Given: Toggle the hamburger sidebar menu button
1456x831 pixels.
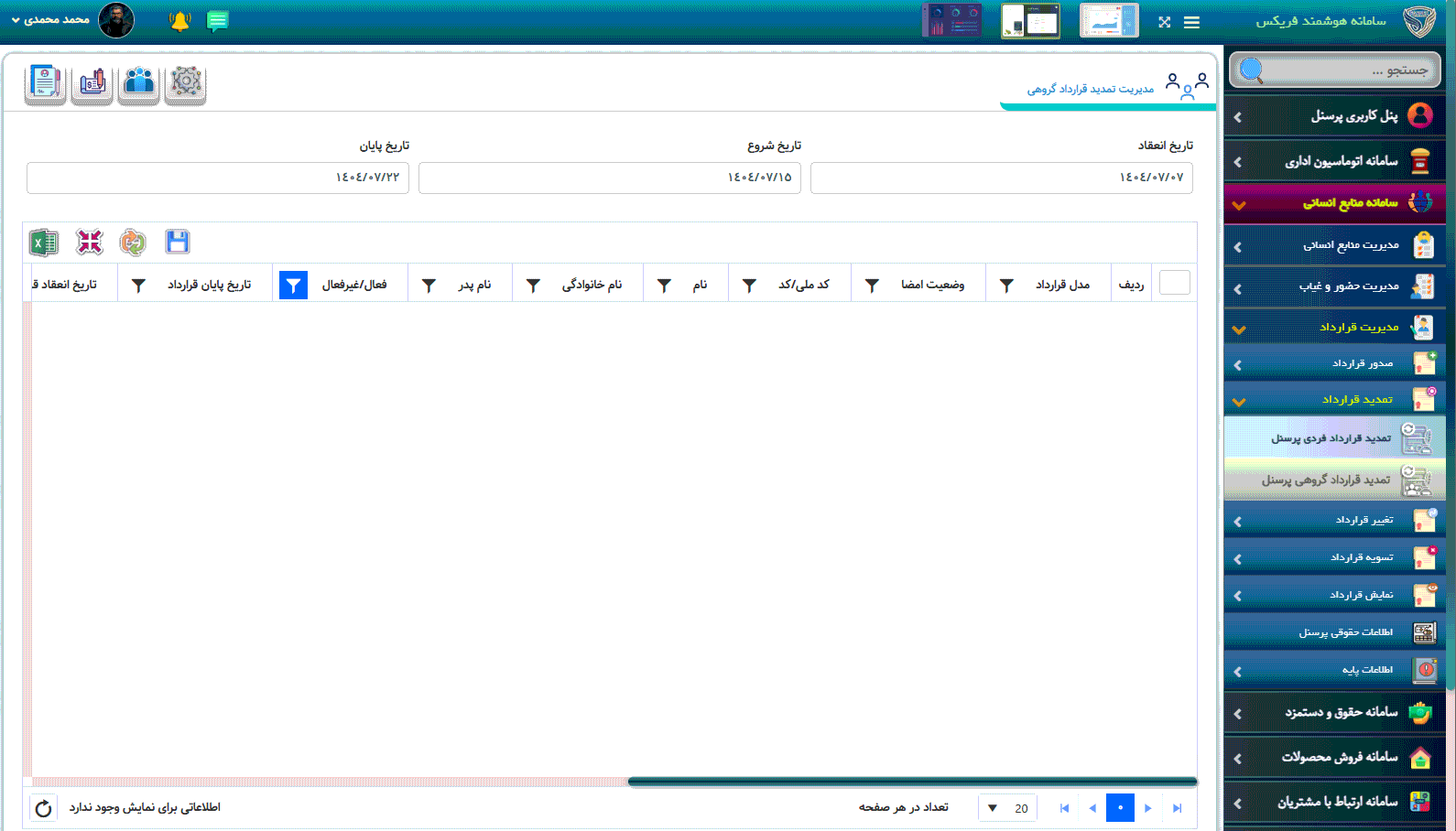Looking at the screenshot, I should [1191, 22].
